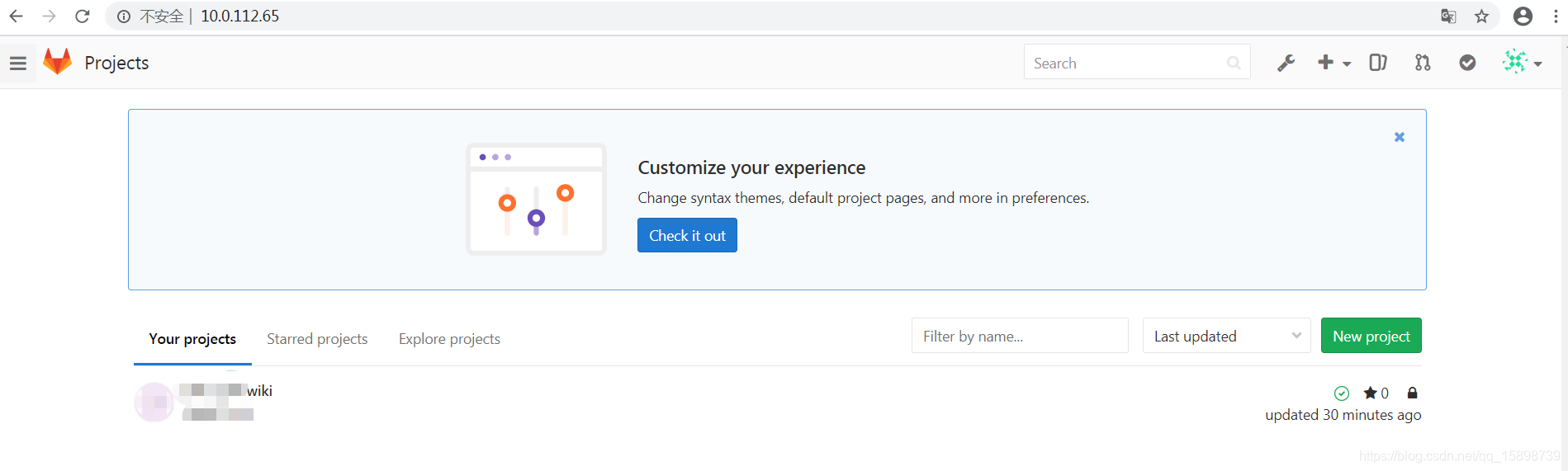The width and height of the screenshot is (1568, 471).
Task: Bookmark this page with the star
Action: [x=1482, y=16]
